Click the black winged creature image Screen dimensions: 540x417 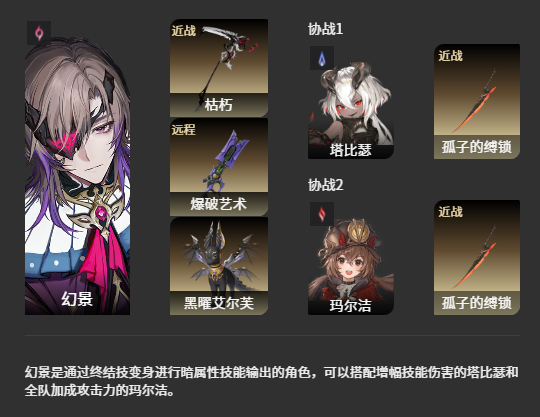click(x=219, y=258)
